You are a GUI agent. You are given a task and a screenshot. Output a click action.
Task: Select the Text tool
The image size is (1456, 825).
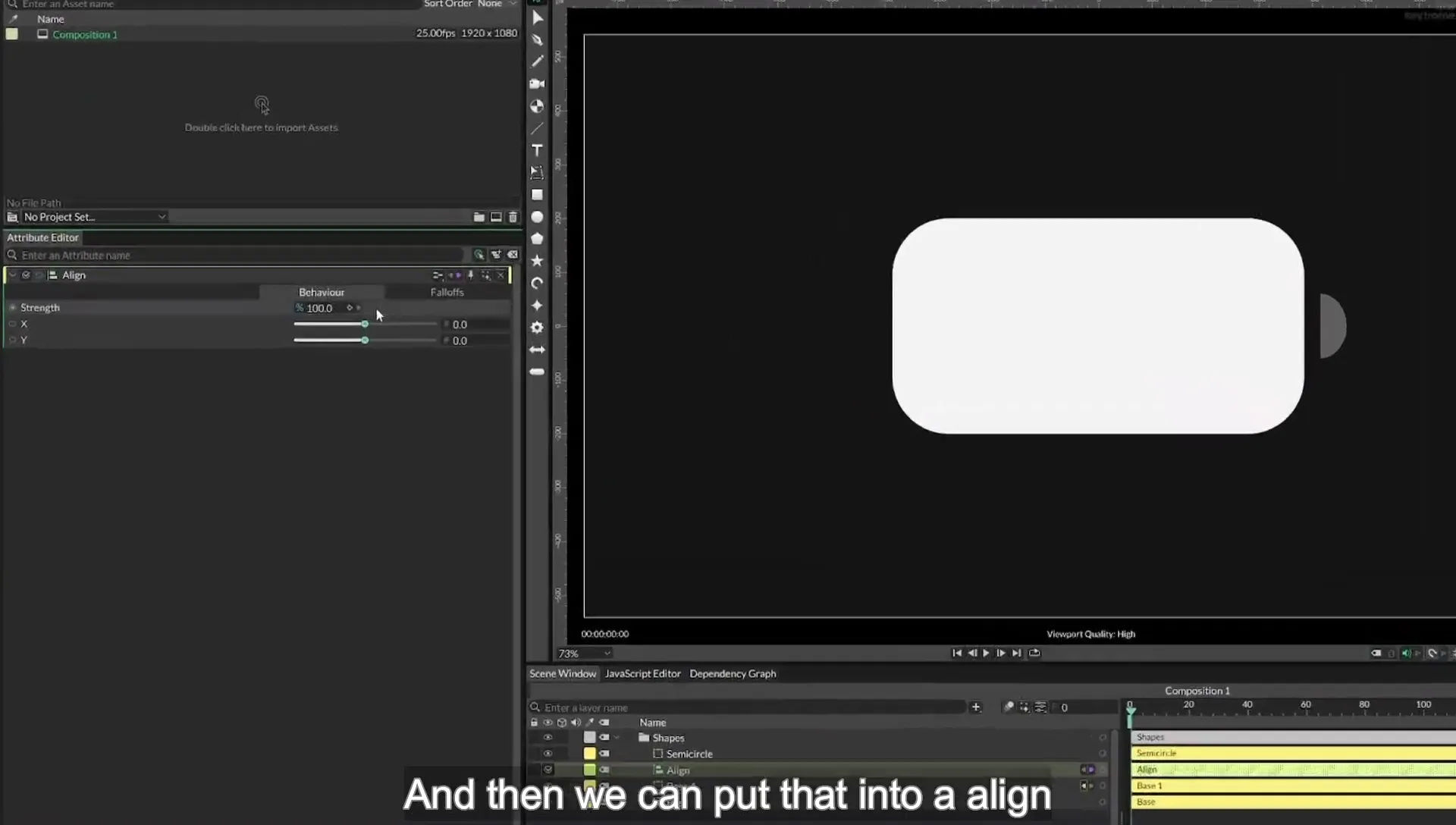538,150
